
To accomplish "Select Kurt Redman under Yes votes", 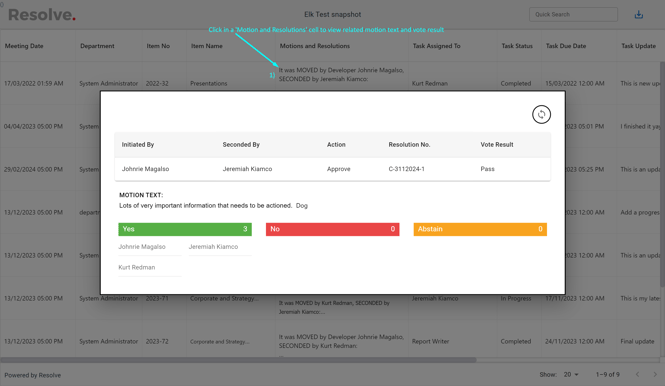I will pyautogui.click(x=137, y=268).
